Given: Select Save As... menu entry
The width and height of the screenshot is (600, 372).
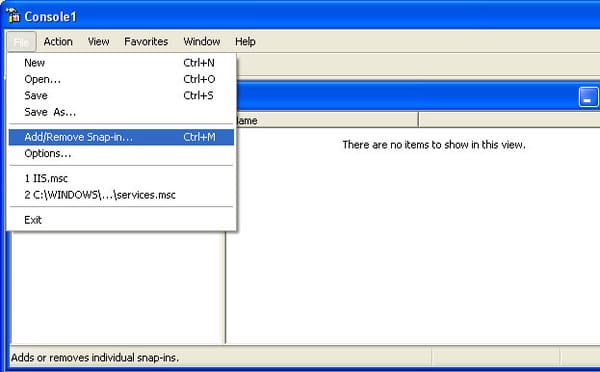Looking at the screenshot, I should point(121,112).
